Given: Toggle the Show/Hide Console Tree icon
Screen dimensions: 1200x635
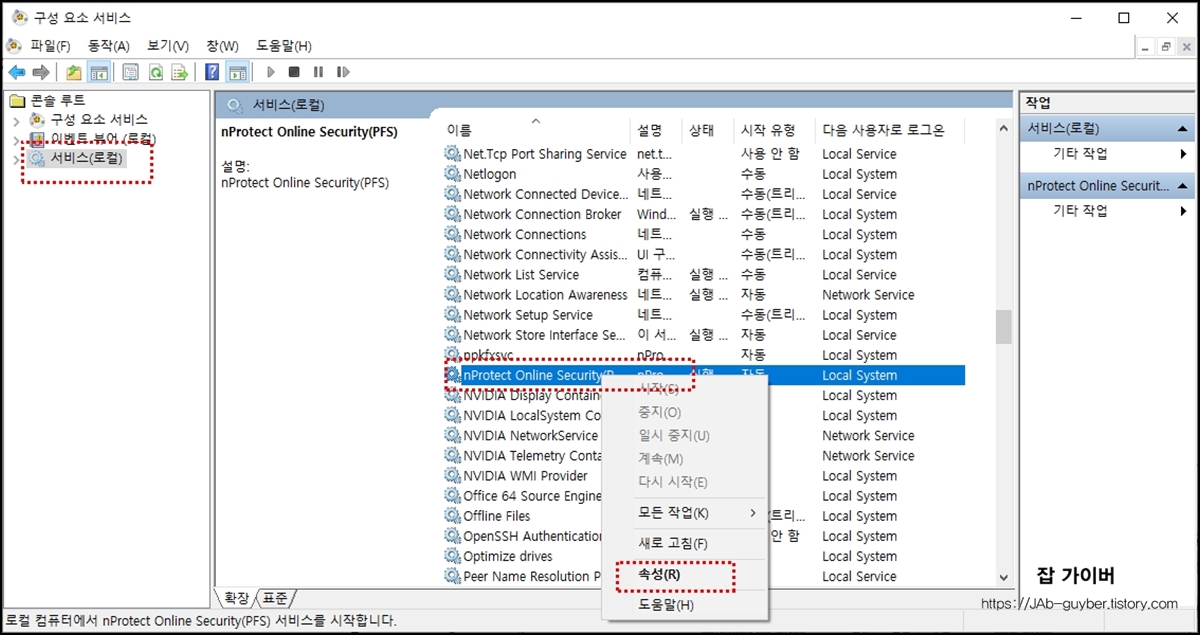Looking at the screenshot, I should (x=99, y=72).
